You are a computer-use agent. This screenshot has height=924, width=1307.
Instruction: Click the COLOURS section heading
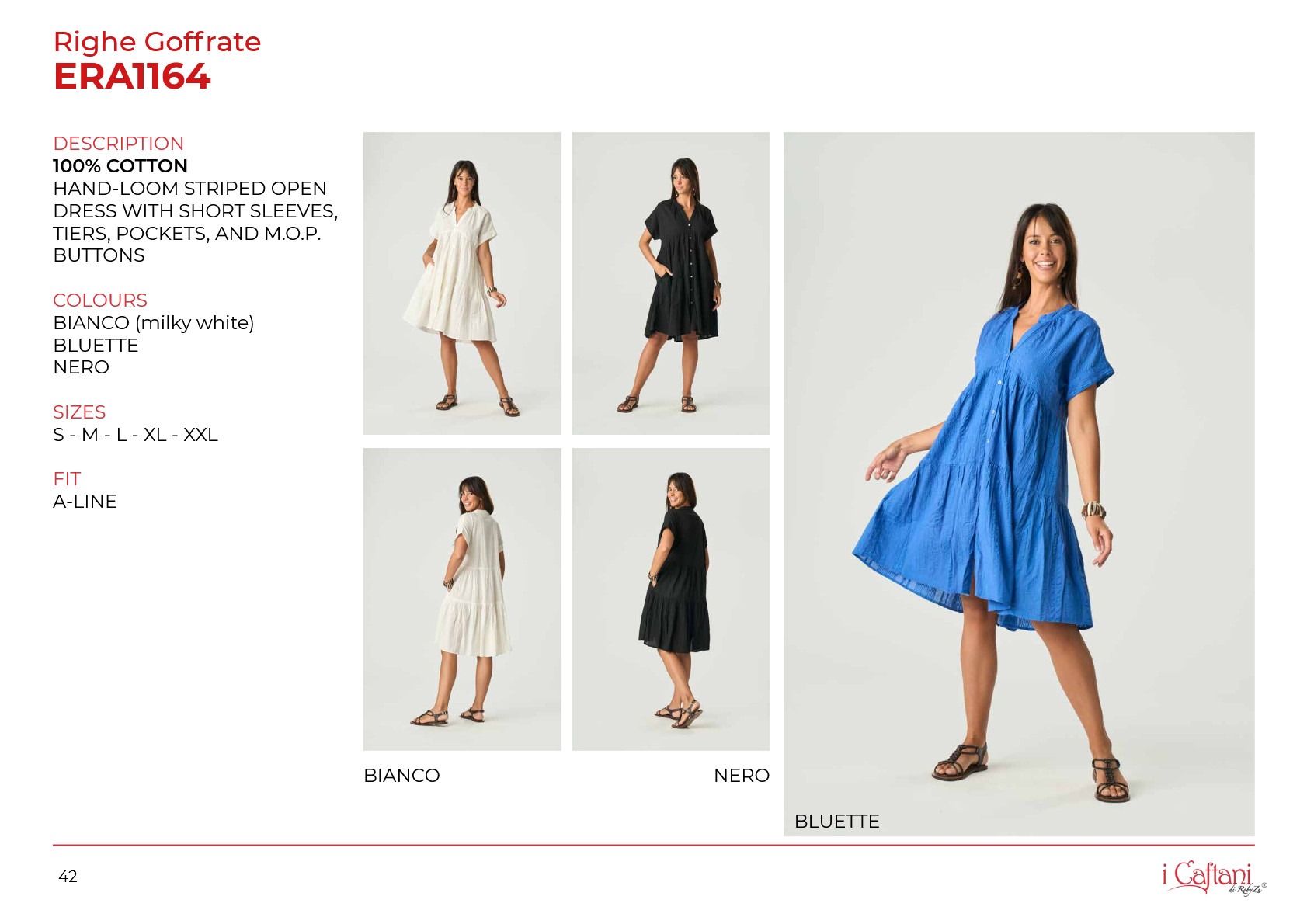point(100,300)
